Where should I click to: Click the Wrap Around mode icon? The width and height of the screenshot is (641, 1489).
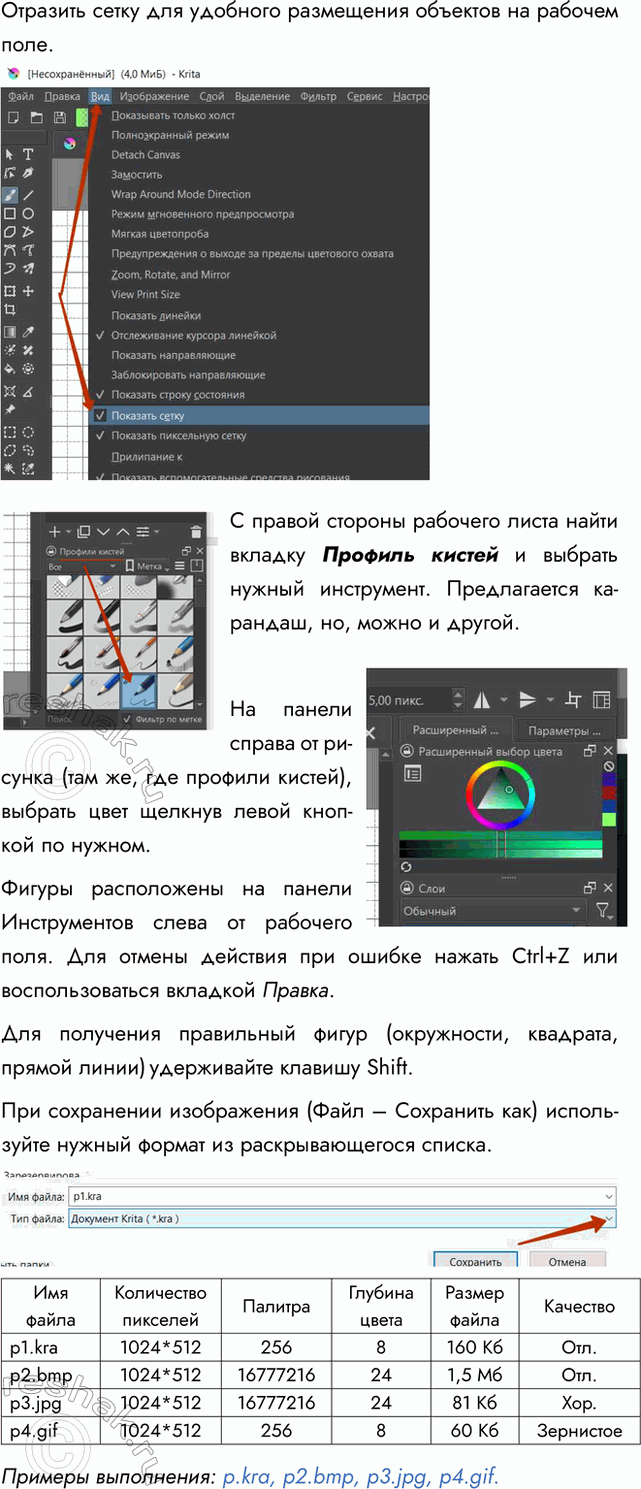[573, 699]
